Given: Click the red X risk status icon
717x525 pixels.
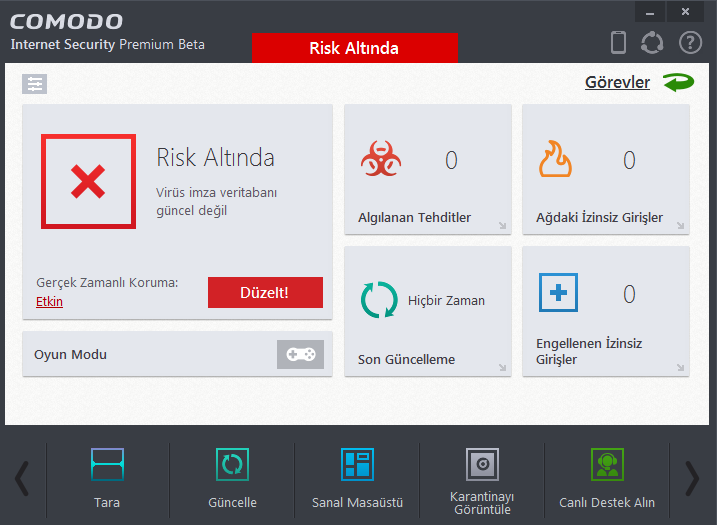Looking at the screenshot, I should pyautogui.click(x=88, y=181).
